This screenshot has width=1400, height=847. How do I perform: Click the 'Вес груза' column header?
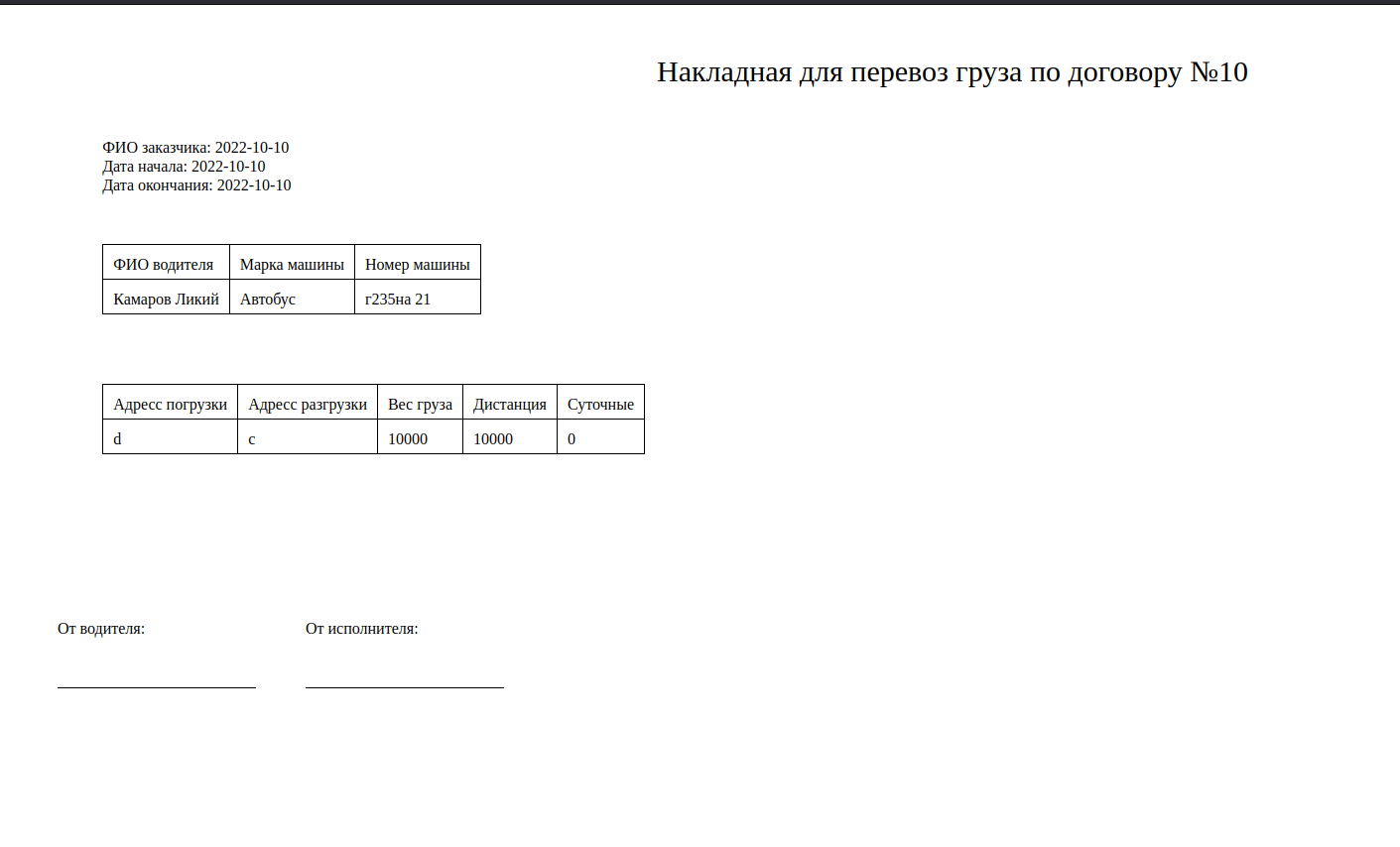click(x=420, y=403)
